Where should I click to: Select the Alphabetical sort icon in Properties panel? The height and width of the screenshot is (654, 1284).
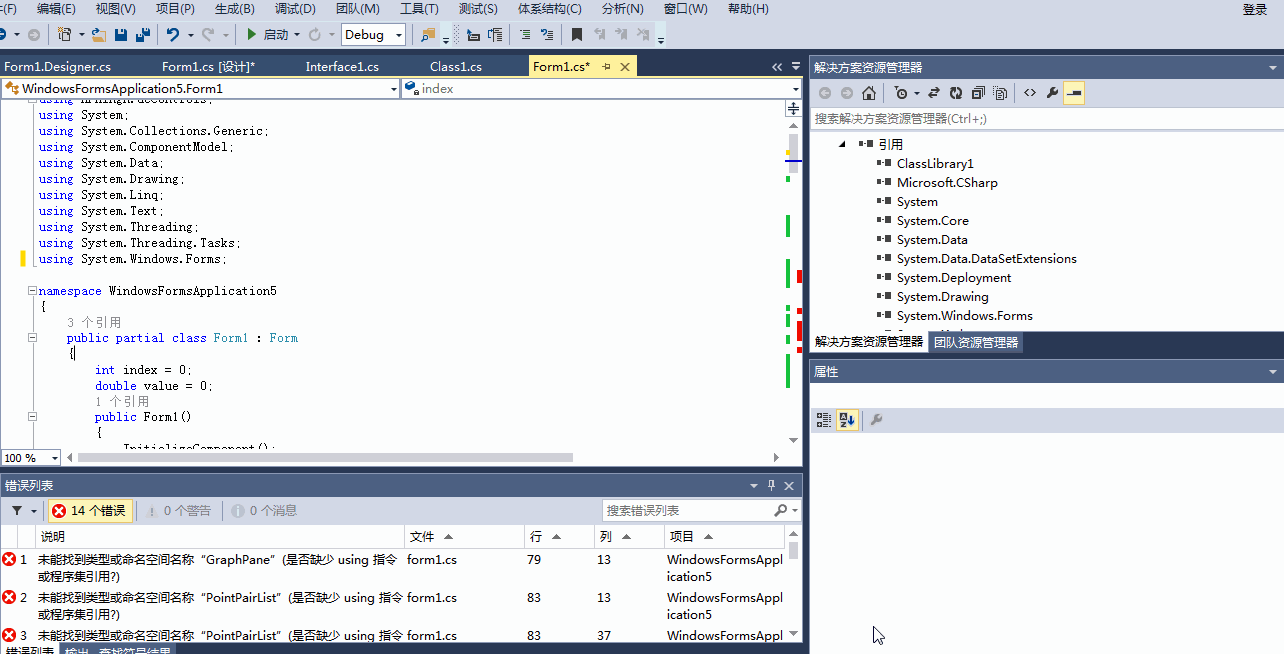[x=846, y=420]
